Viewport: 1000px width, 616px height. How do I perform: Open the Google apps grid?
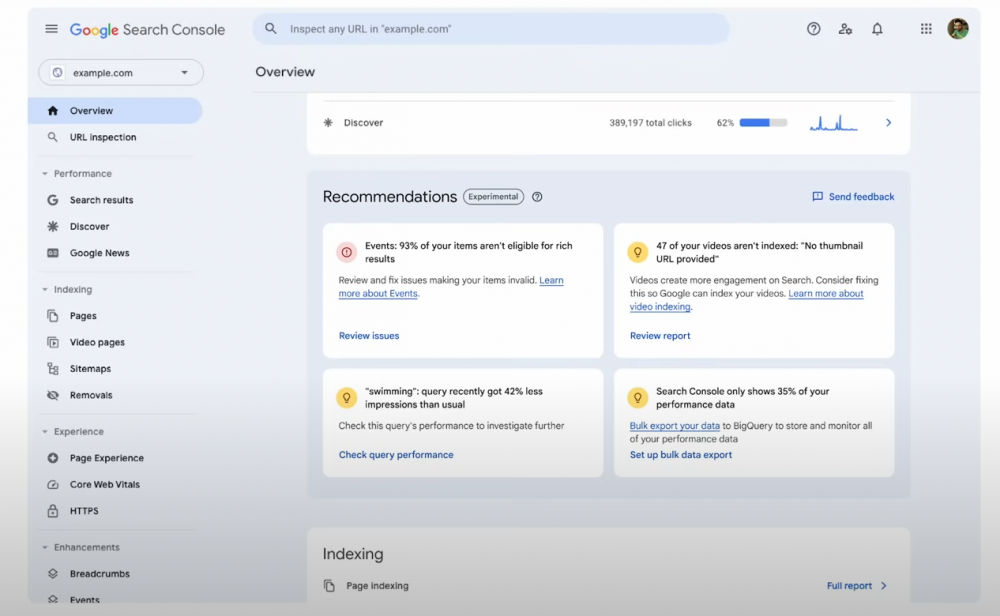pyautogui.click(x=926, y=29)
